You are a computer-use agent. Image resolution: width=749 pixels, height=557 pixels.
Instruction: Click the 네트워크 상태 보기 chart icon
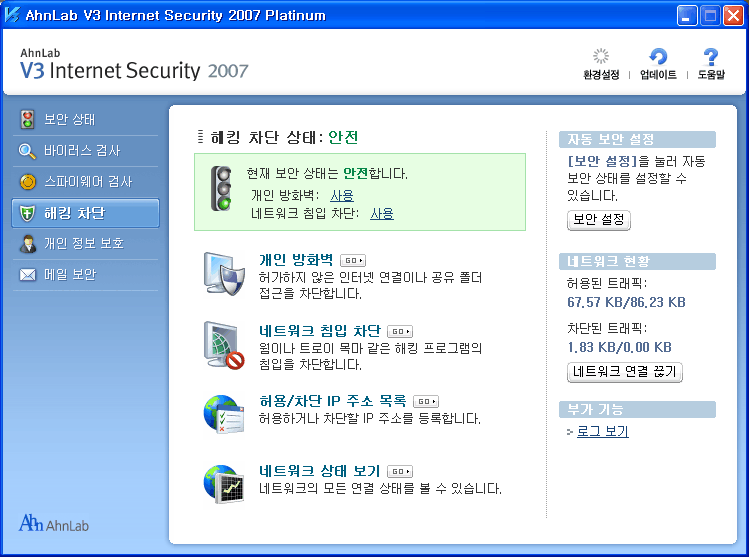pyautogui.click(x=224, y=484)
